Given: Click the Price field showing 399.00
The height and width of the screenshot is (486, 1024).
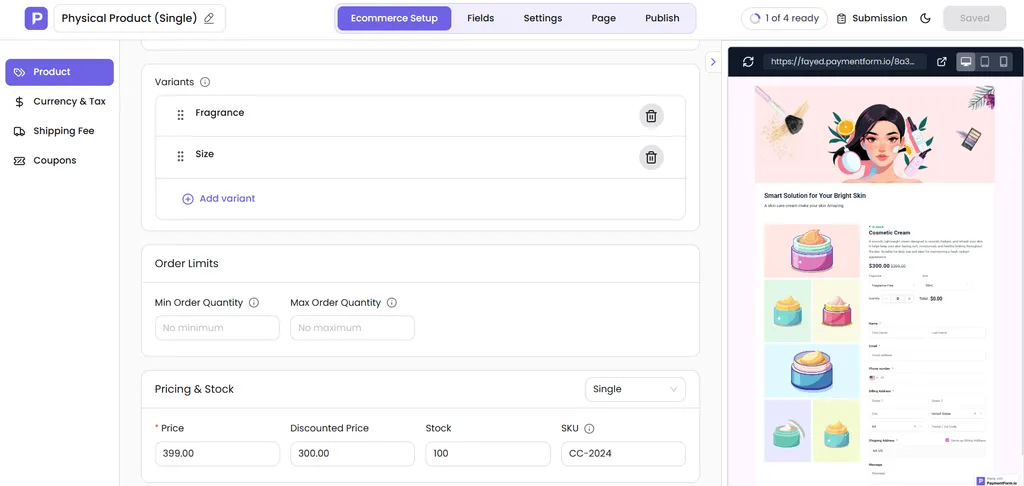Looking at the screenshot, I should point(217,453).
